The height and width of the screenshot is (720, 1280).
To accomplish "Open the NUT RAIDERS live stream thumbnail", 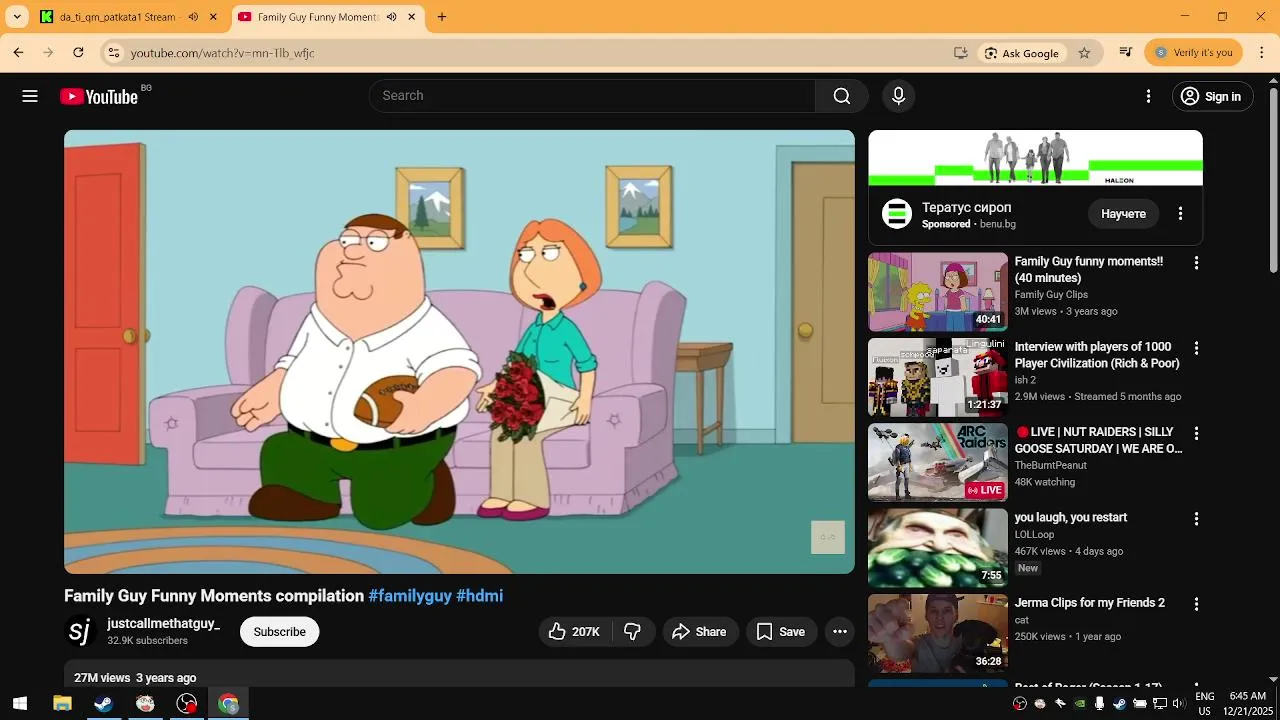I will [x=938, y=462].
